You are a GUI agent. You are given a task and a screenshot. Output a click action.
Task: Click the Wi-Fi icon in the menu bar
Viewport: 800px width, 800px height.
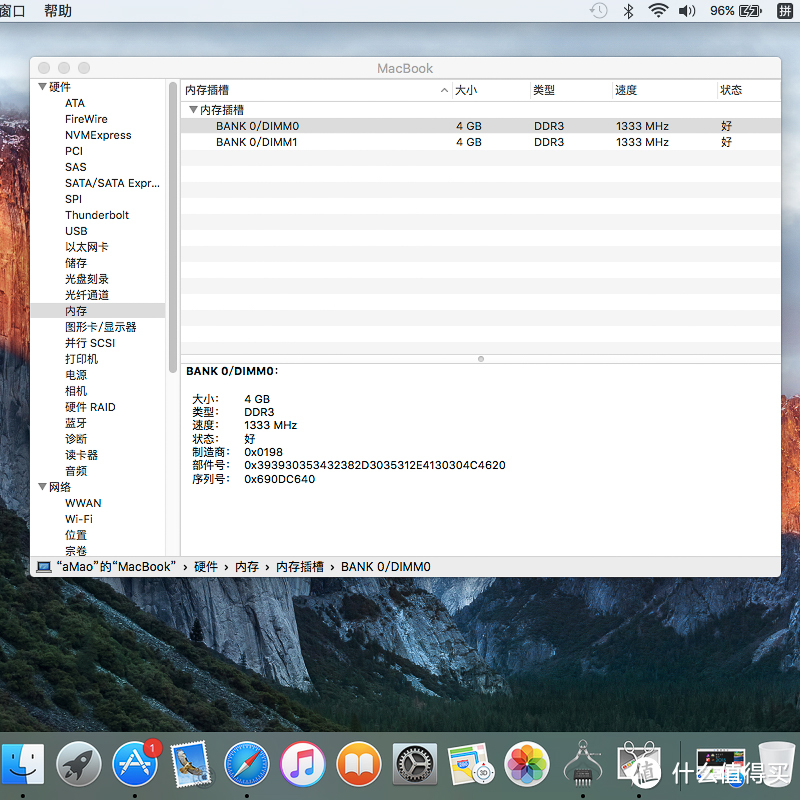(658, 11)
